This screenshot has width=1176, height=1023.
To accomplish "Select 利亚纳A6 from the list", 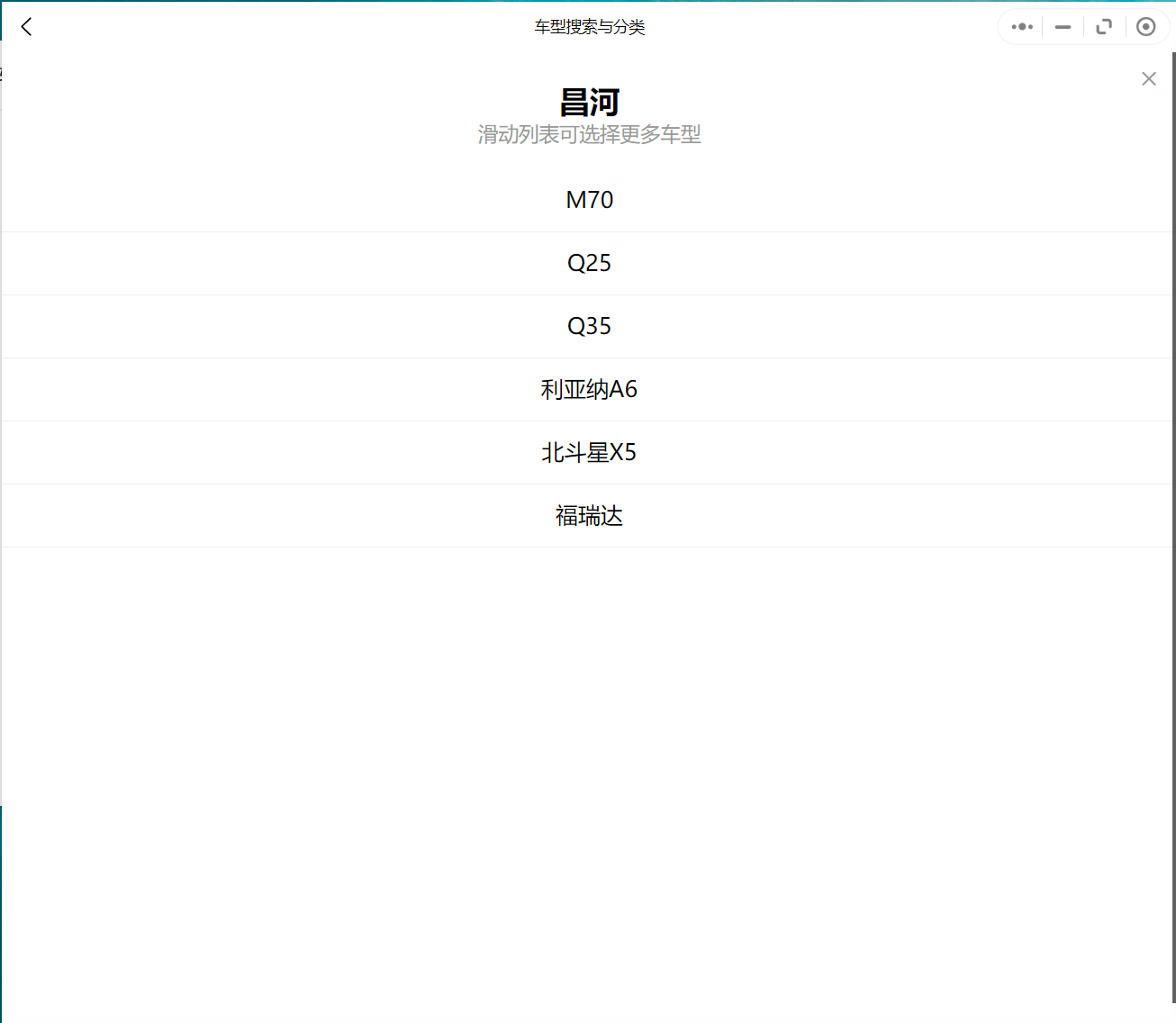I will pos(589,389).
